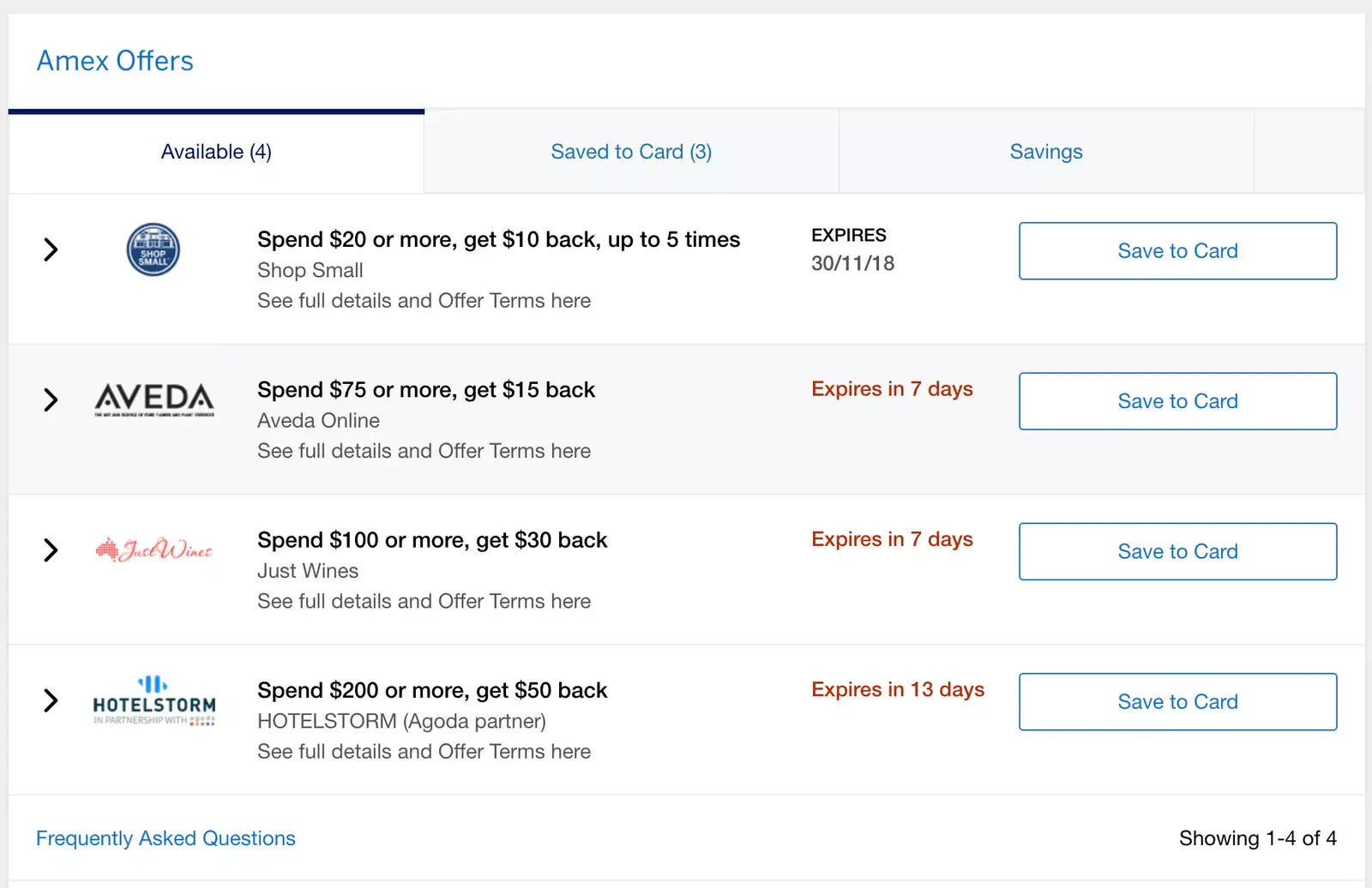This screenshot has height=888, width=1372.
Task: Click the Shop Small logo icon
Action: click(x=153, y=249)
